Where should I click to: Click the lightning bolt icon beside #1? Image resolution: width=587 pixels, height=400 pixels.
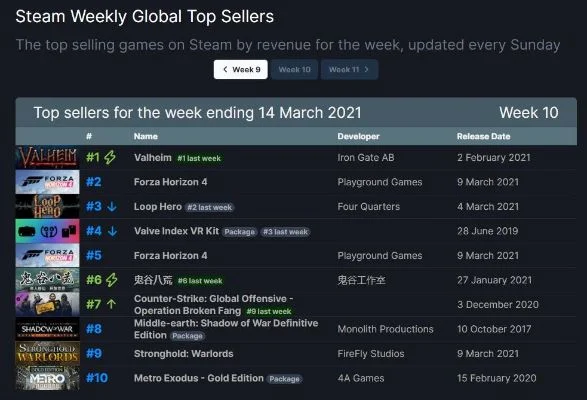click(110, 157)
